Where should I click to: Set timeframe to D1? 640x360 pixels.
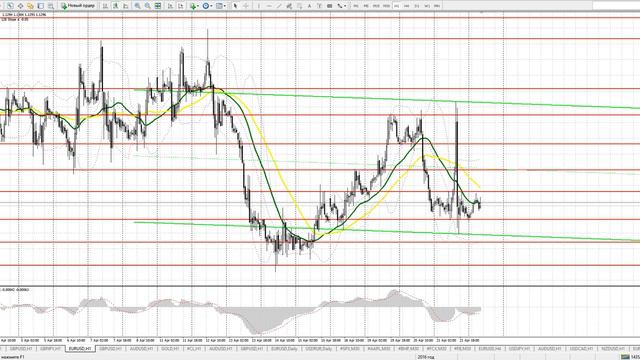coord(417,6)
